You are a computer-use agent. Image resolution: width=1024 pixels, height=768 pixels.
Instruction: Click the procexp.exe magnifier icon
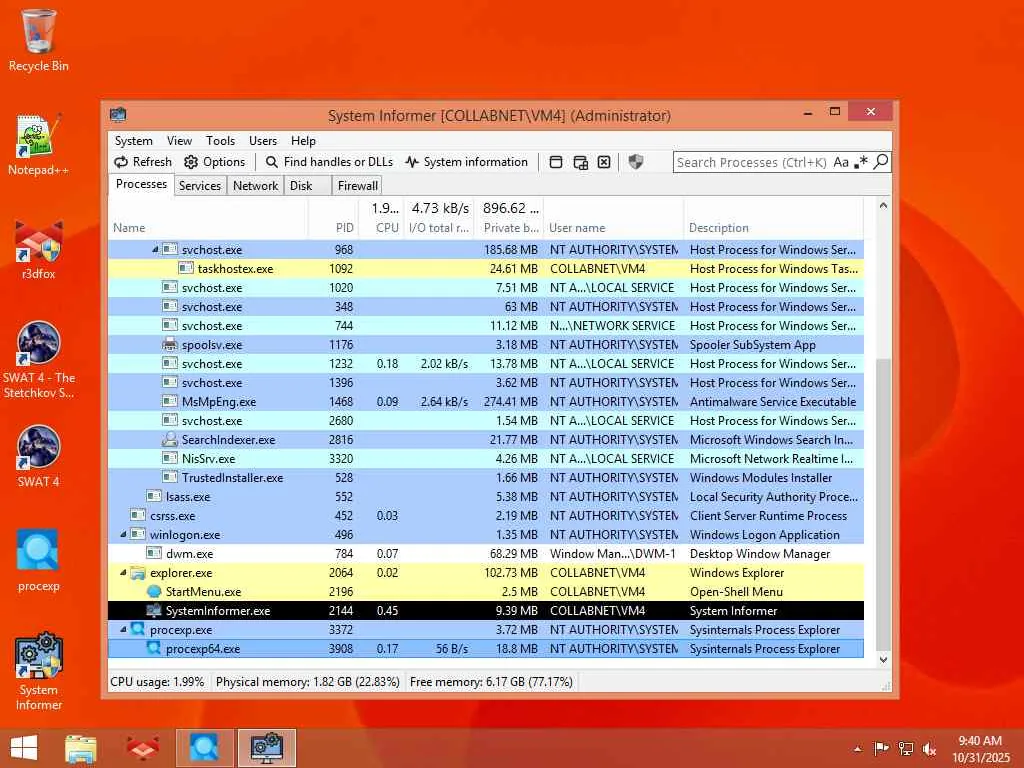pyautogui.click(x=138, y=630)
